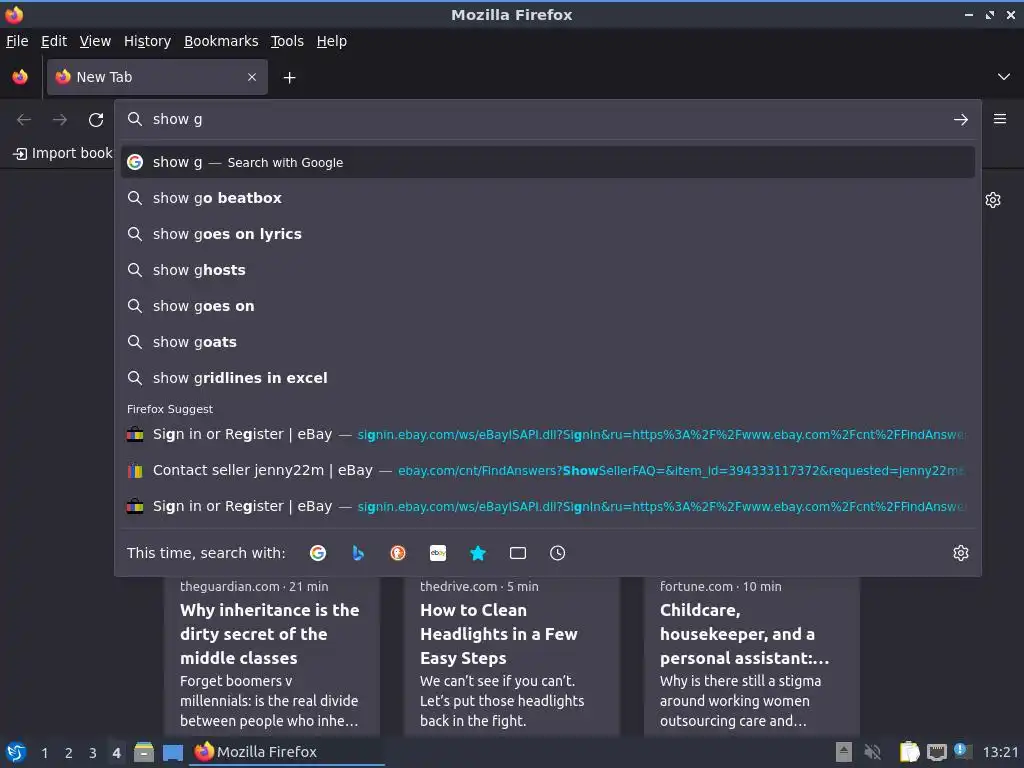Click the show desktop taskbar icon

tap(173, 752)
